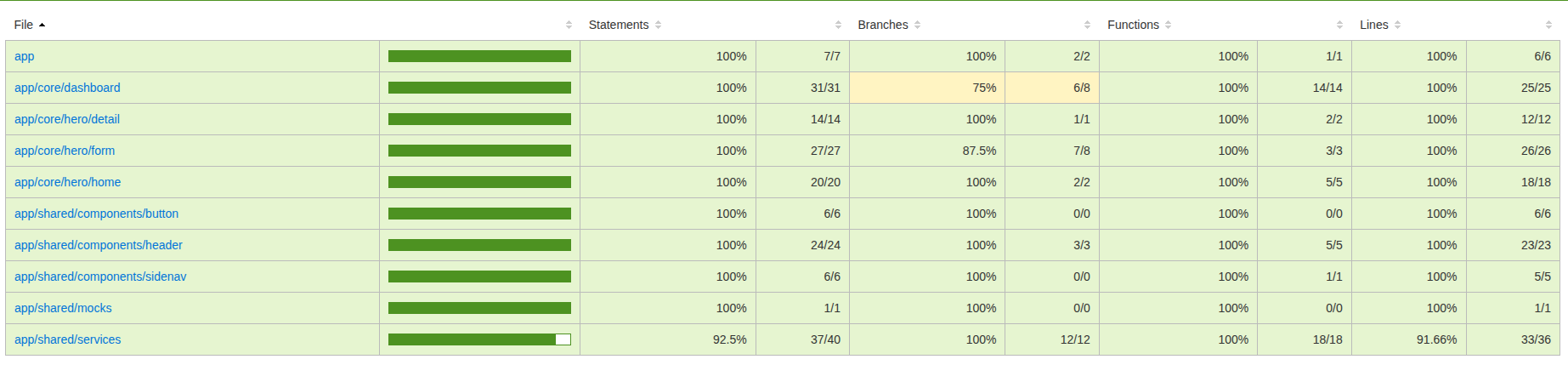Open app/shared/components/button link
The width and height of the screenshot is (1568, 382).
96,214
